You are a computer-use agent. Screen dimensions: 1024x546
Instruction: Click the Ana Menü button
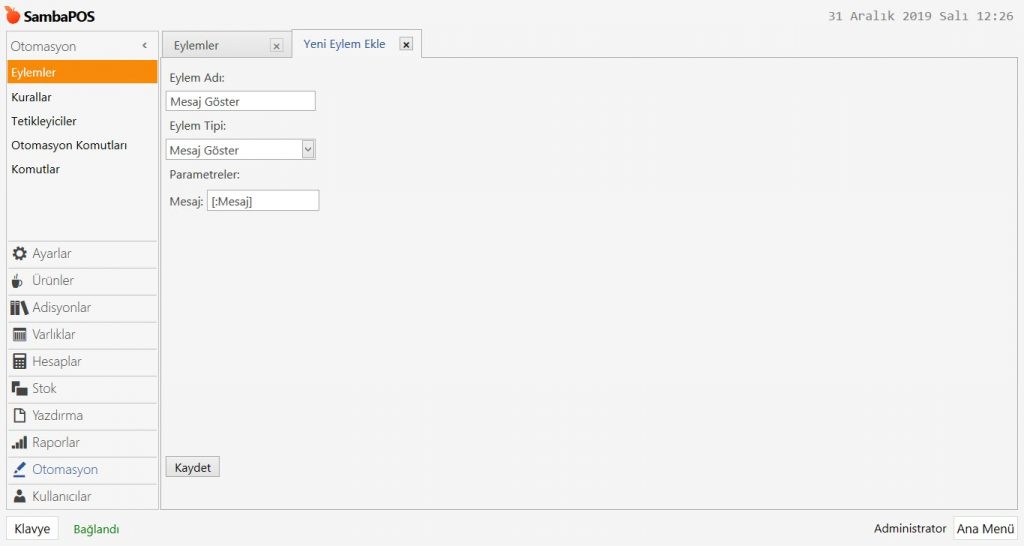984,529
